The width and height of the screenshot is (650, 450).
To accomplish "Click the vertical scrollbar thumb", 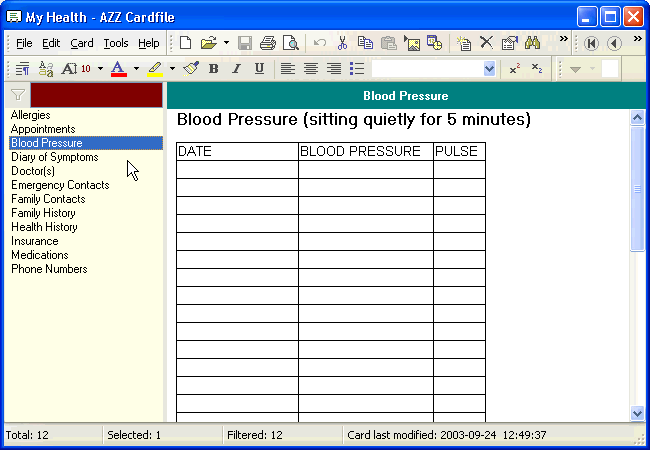I will (637, 189).
